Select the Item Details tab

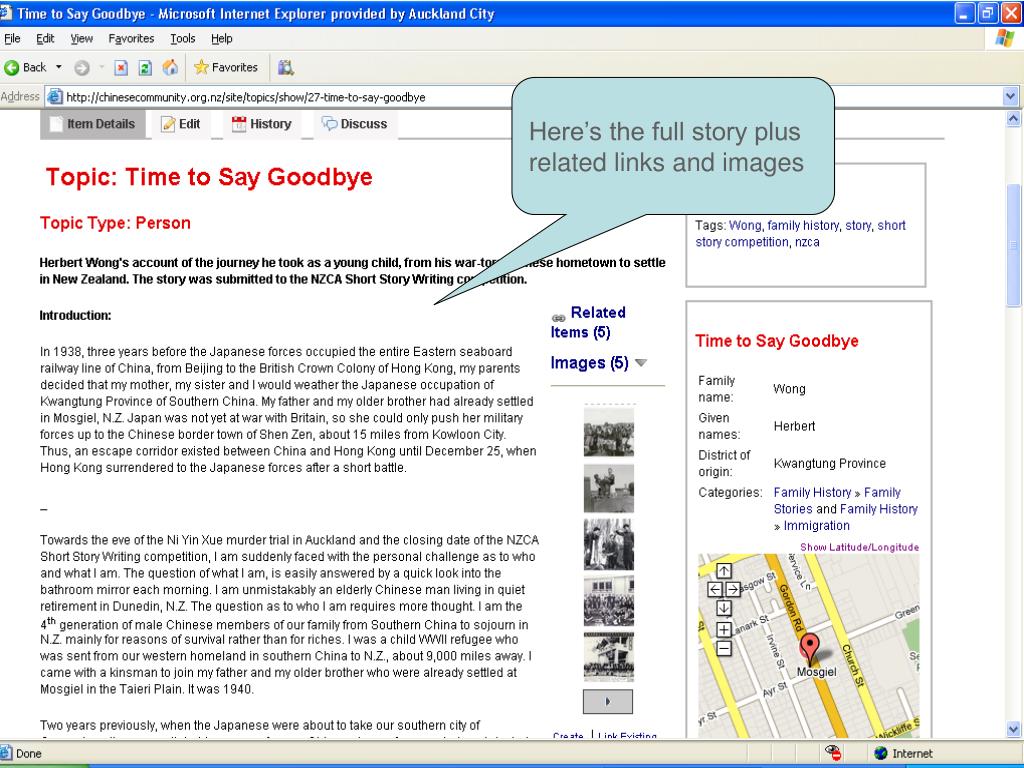pyautogui.click(x=93, y=124)
